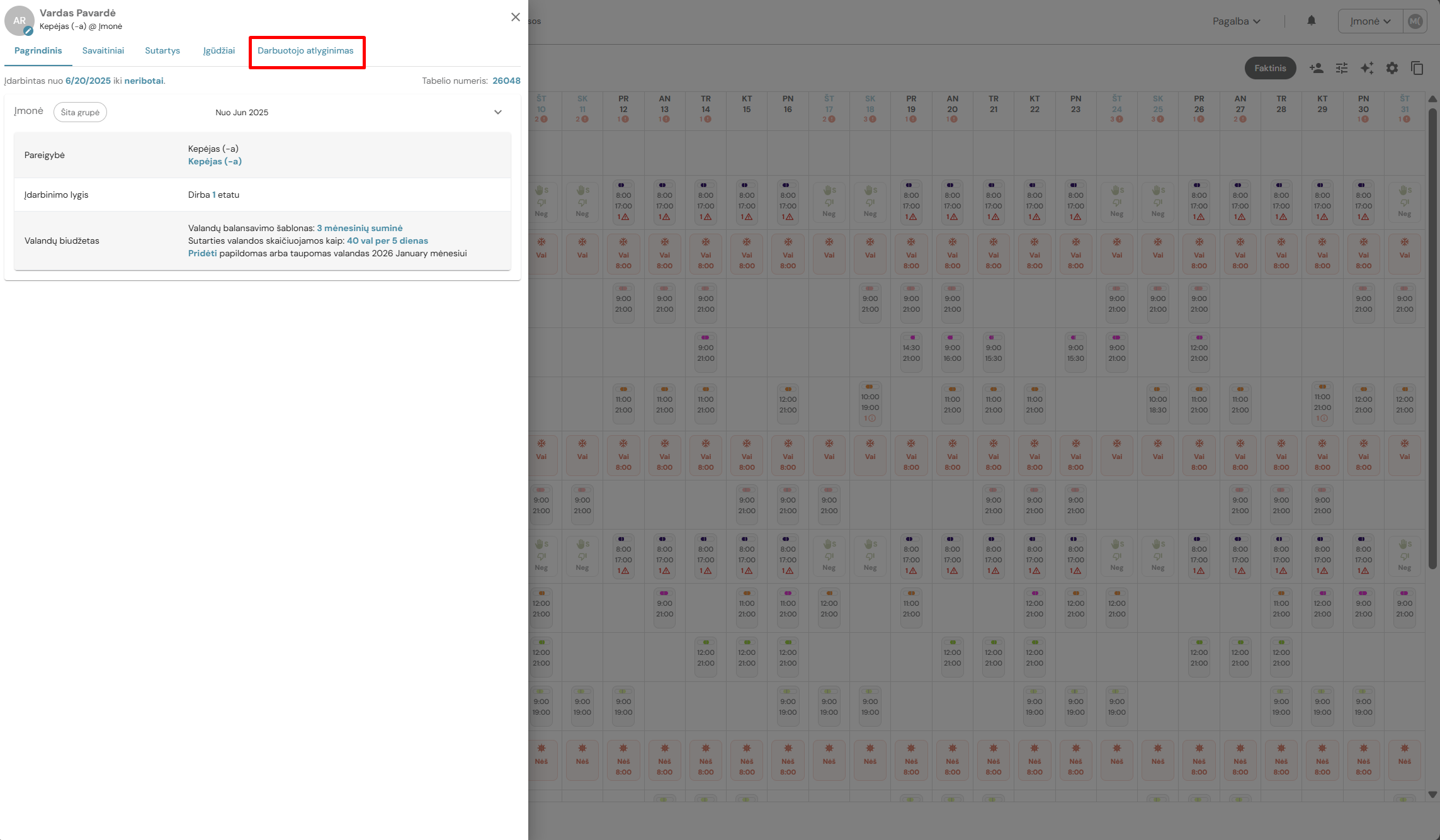
Task: Click the copy schedule icon
Action: (1417, 68)
